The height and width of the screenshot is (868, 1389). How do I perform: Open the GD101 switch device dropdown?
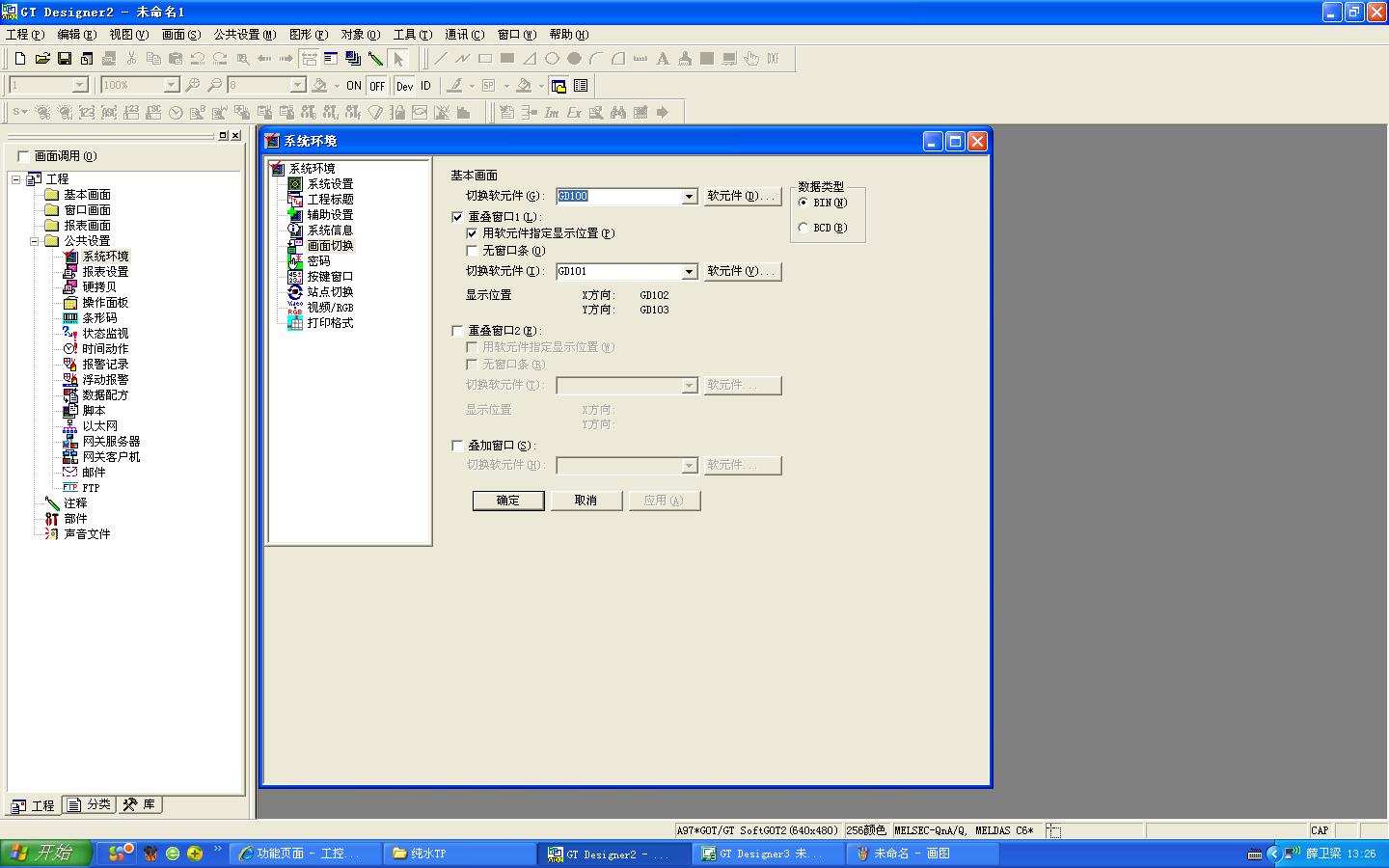click(x=689, y=272)
